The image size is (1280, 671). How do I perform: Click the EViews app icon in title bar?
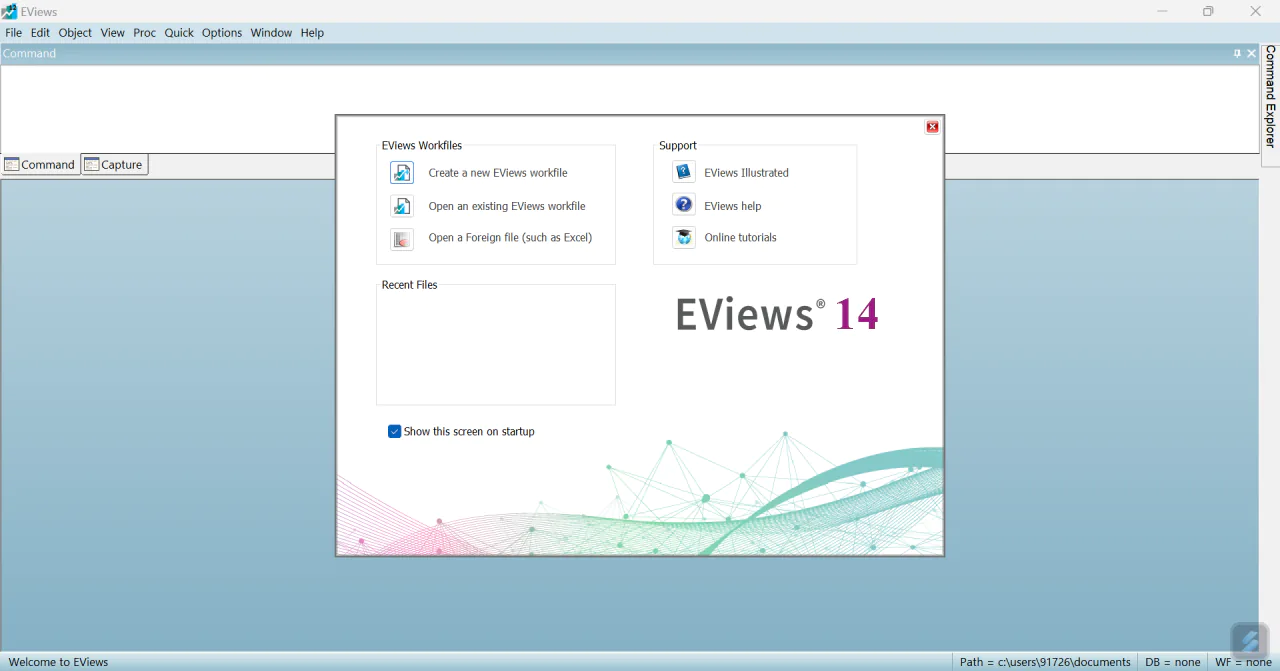click(x=9, y=11)
